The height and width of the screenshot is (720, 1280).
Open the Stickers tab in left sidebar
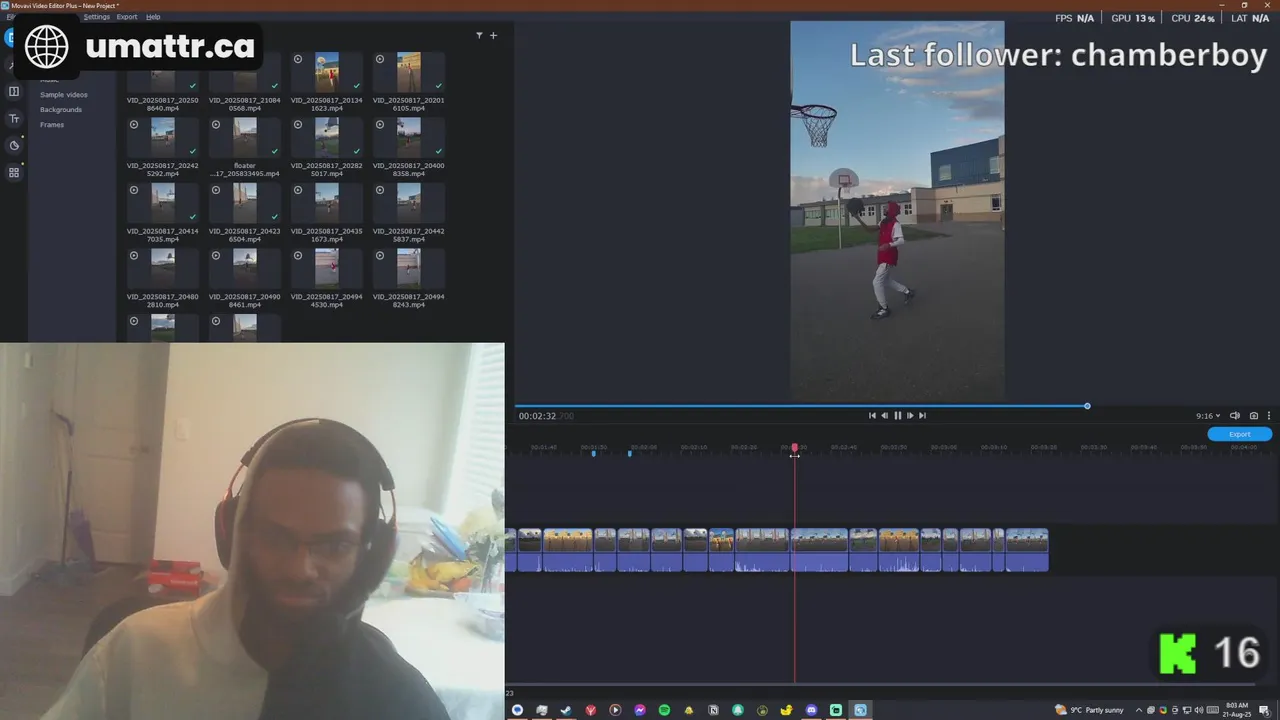tap(14, 145)
